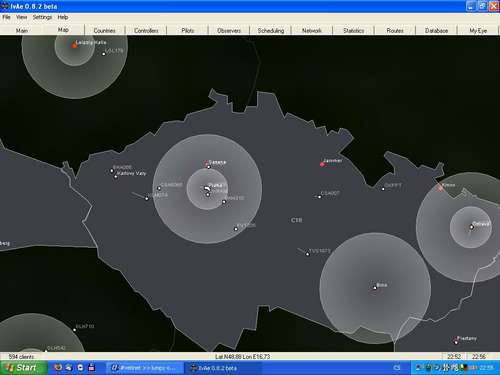Switch to the Pilots tab
This screenshot has width=500, height=375.
click(188, 30)
